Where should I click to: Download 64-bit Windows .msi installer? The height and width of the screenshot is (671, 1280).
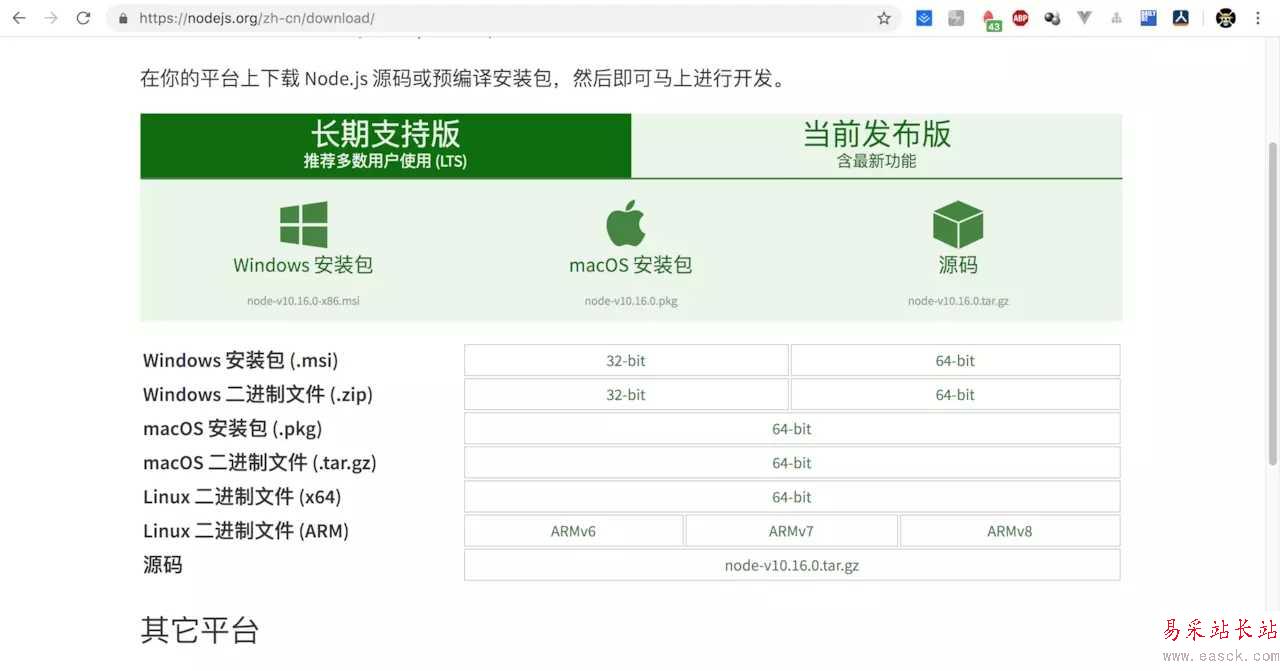[x=955, y=360]
